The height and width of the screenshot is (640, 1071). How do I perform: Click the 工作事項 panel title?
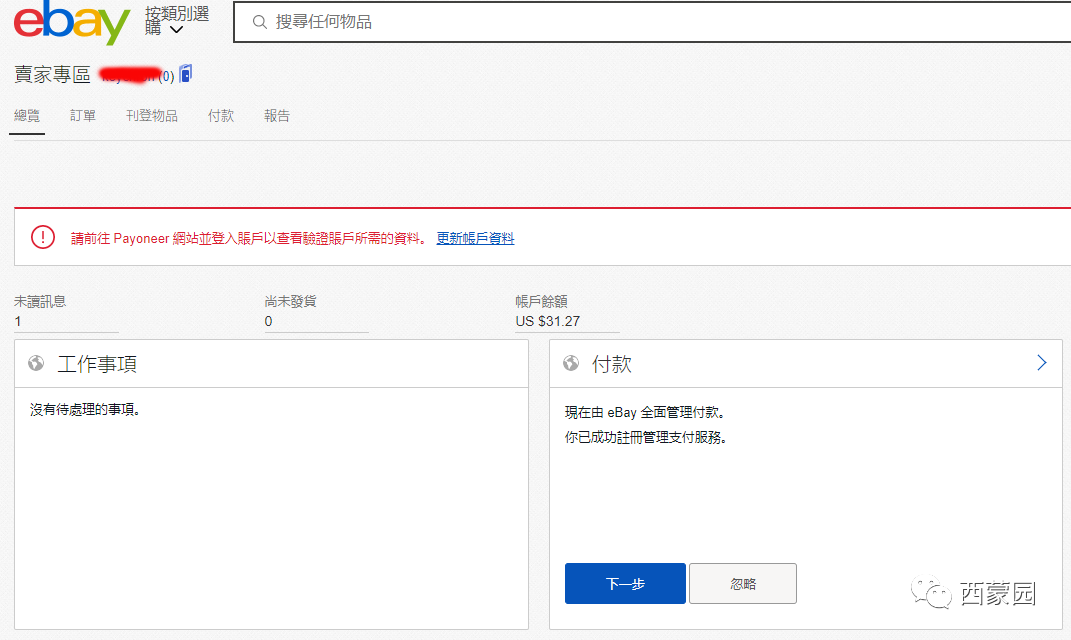tap(97, 364)
